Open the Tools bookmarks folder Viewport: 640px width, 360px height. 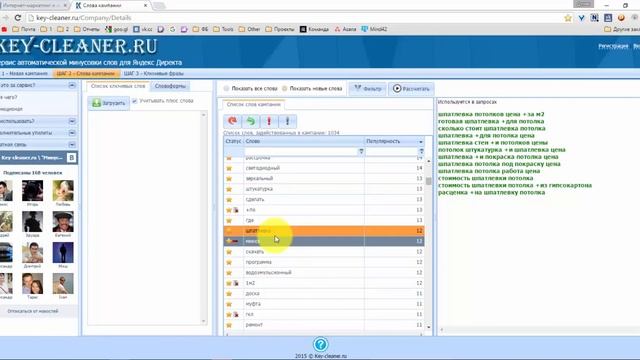coord(223,29)
